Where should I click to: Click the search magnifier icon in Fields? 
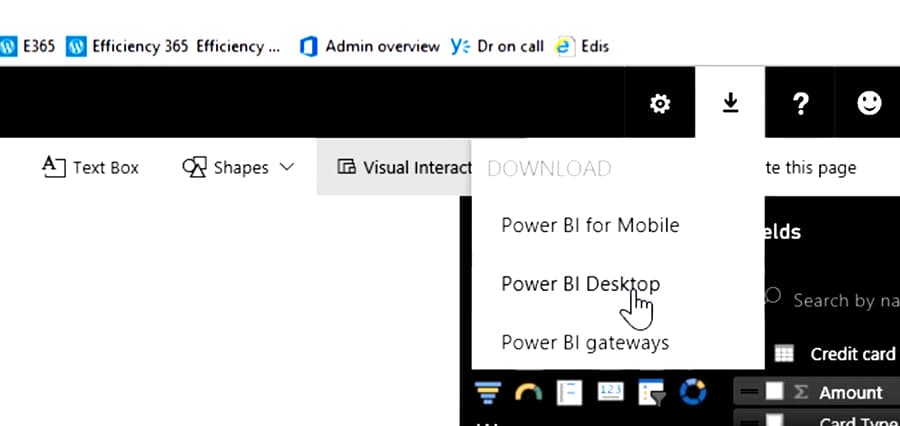pos(773,296)
